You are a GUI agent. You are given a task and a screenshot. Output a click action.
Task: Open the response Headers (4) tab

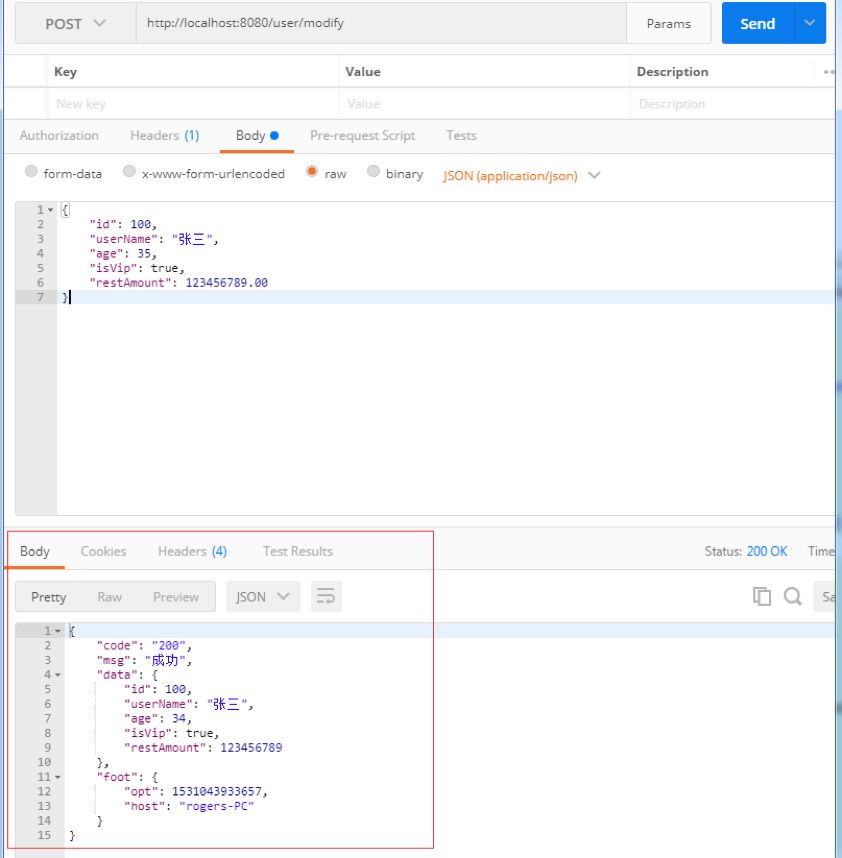point(192,551)
